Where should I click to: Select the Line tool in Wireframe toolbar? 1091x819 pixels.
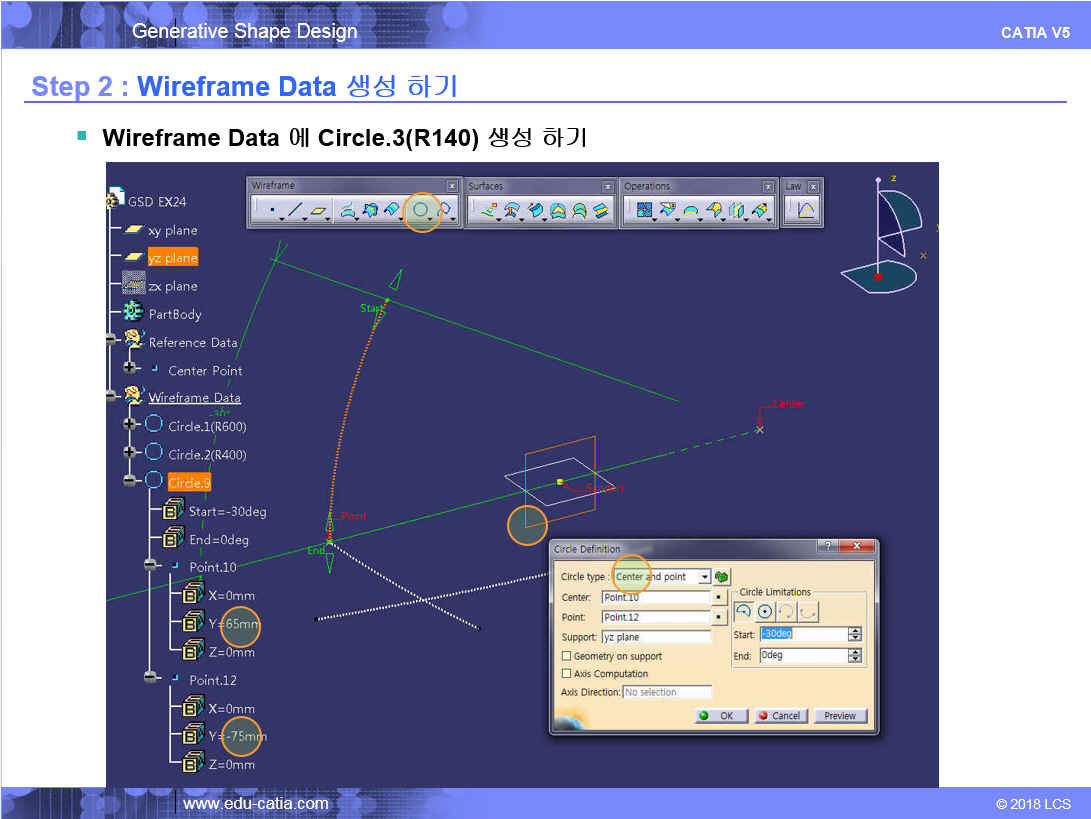pyautogui.click(x=294, y=211)
